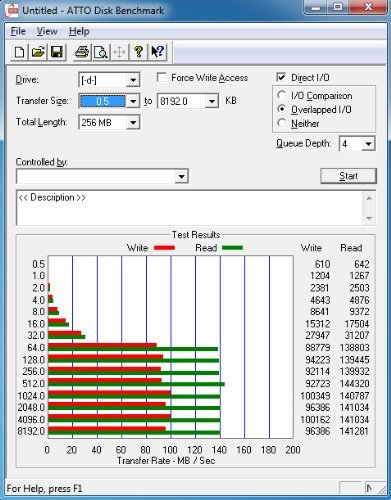The height and width of the screenshot is (500, 391).
Task: Expand the Controlled by dropdown
Action: pos(181,176)
